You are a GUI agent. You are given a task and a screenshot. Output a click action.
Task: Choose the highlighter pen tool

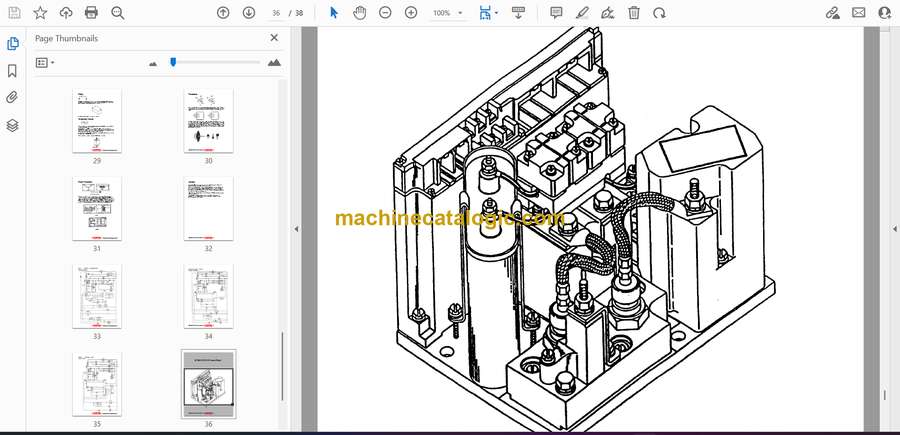point(582,13)
